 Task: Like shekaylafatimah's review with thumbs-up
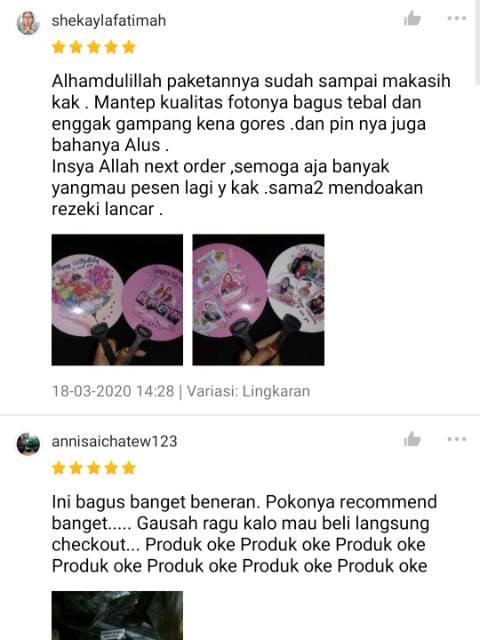[412, 18]
